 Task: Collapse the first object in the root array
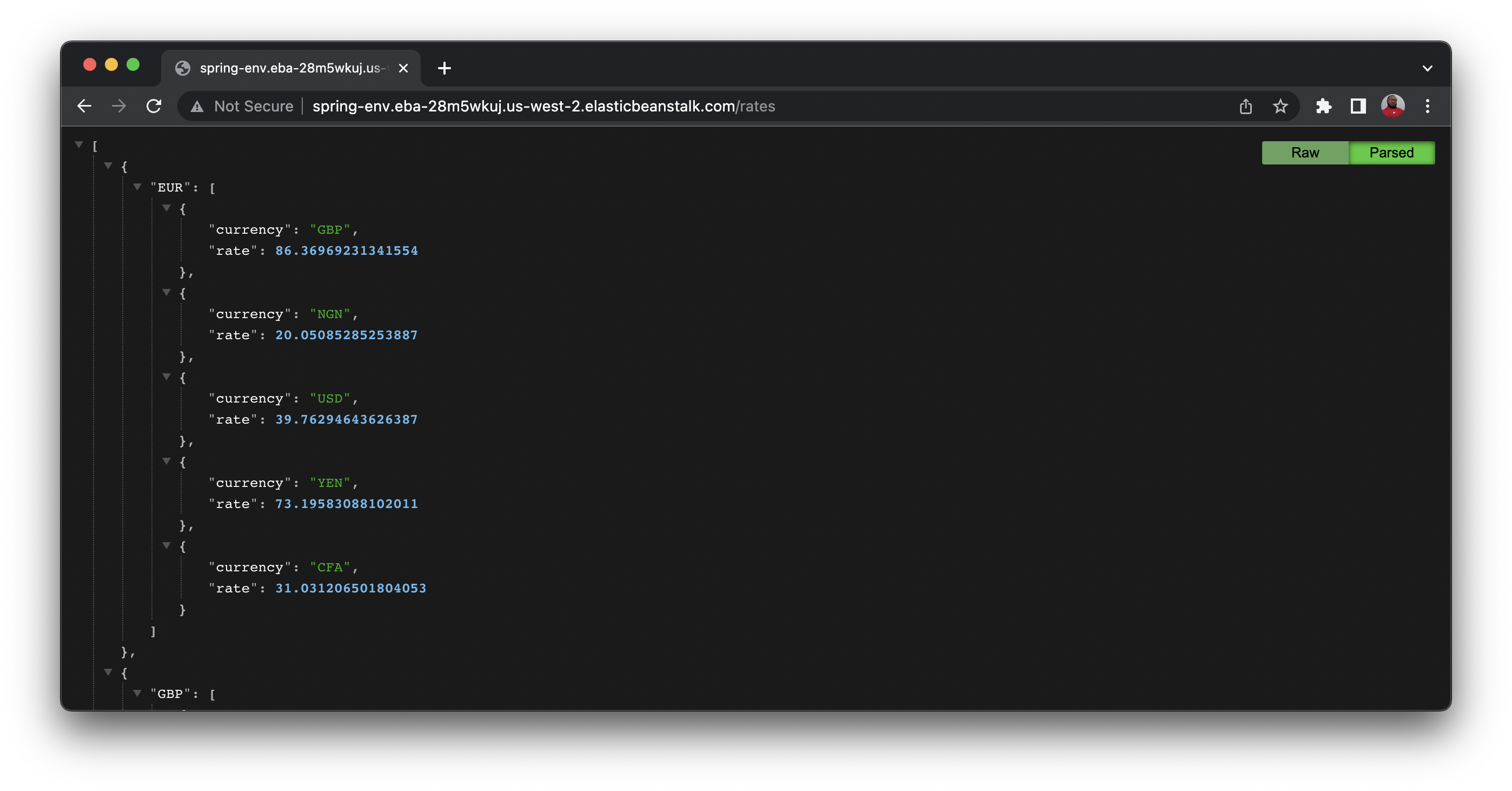click(x=108, y=166)
